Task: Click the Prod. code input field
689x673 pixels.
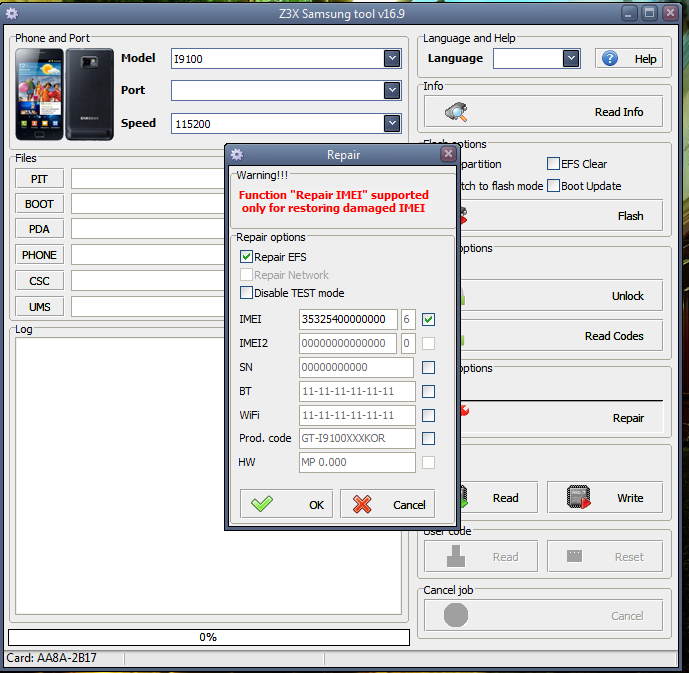Action: (357, 438)
